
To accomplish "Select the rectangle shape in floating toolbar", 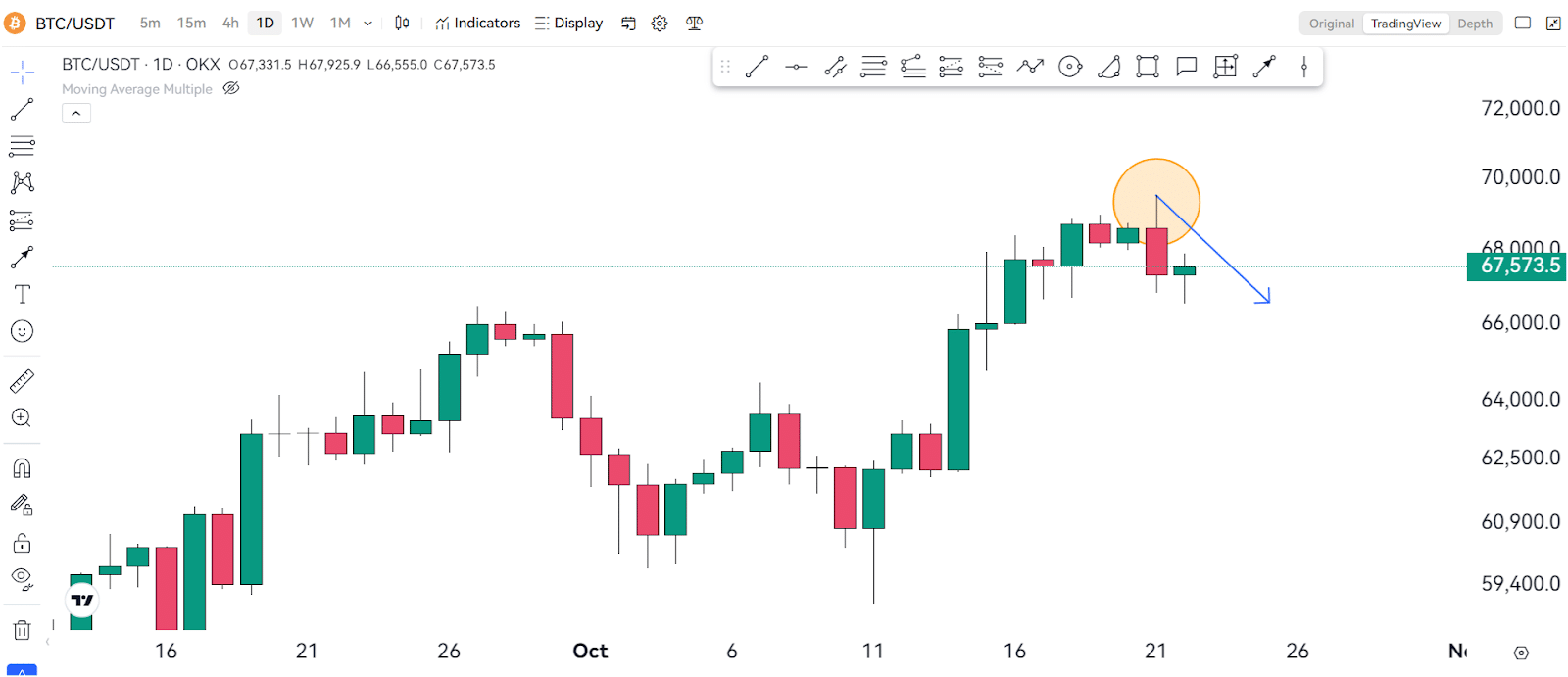I will [1148, 67].
